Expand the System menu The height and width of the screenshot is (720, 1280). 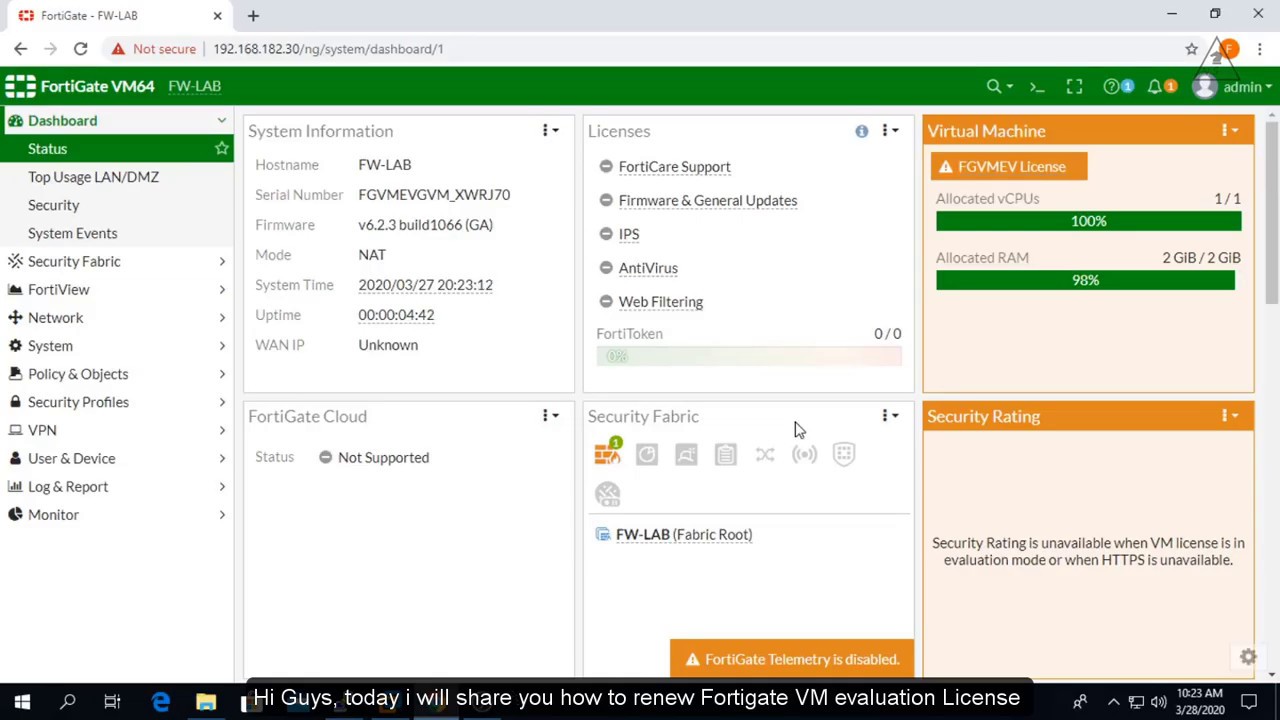[117, 345]
